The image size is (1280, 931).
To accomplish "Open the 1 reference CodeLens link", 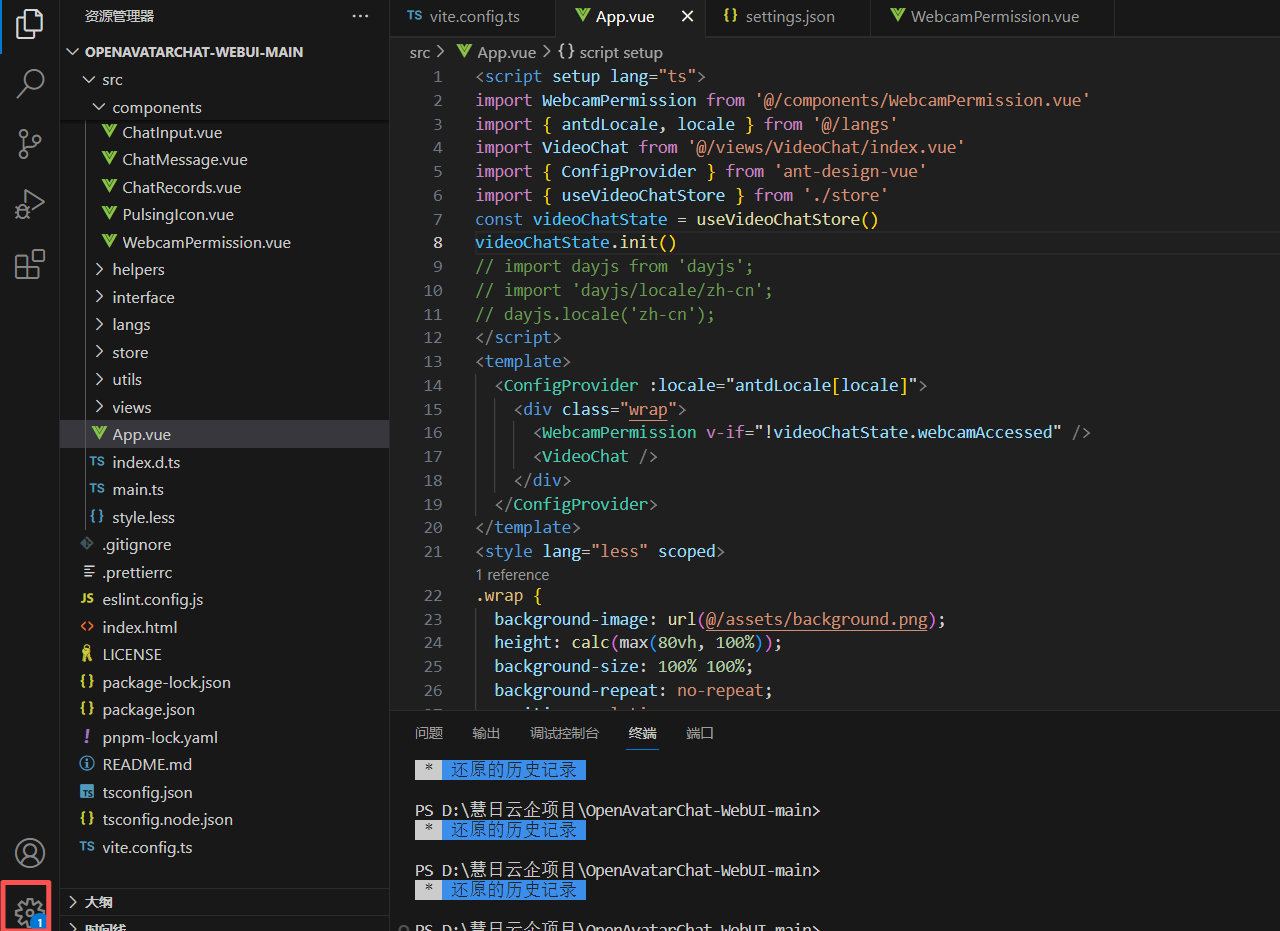I will point(512,574).
